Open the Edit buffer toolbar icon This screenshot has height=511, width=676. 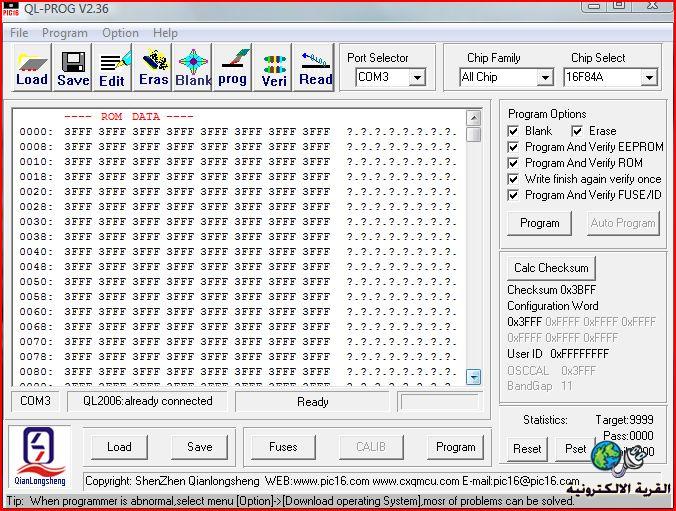click(x=112, y=67)
